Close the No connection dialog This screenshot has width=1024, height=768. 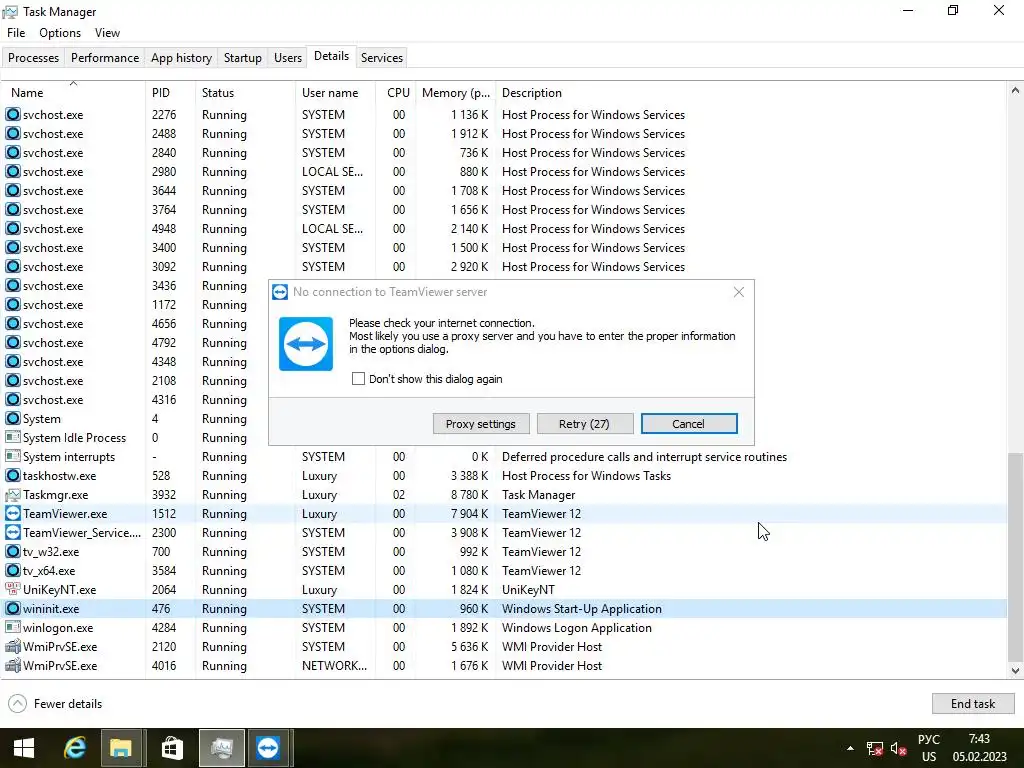point(739,292)
